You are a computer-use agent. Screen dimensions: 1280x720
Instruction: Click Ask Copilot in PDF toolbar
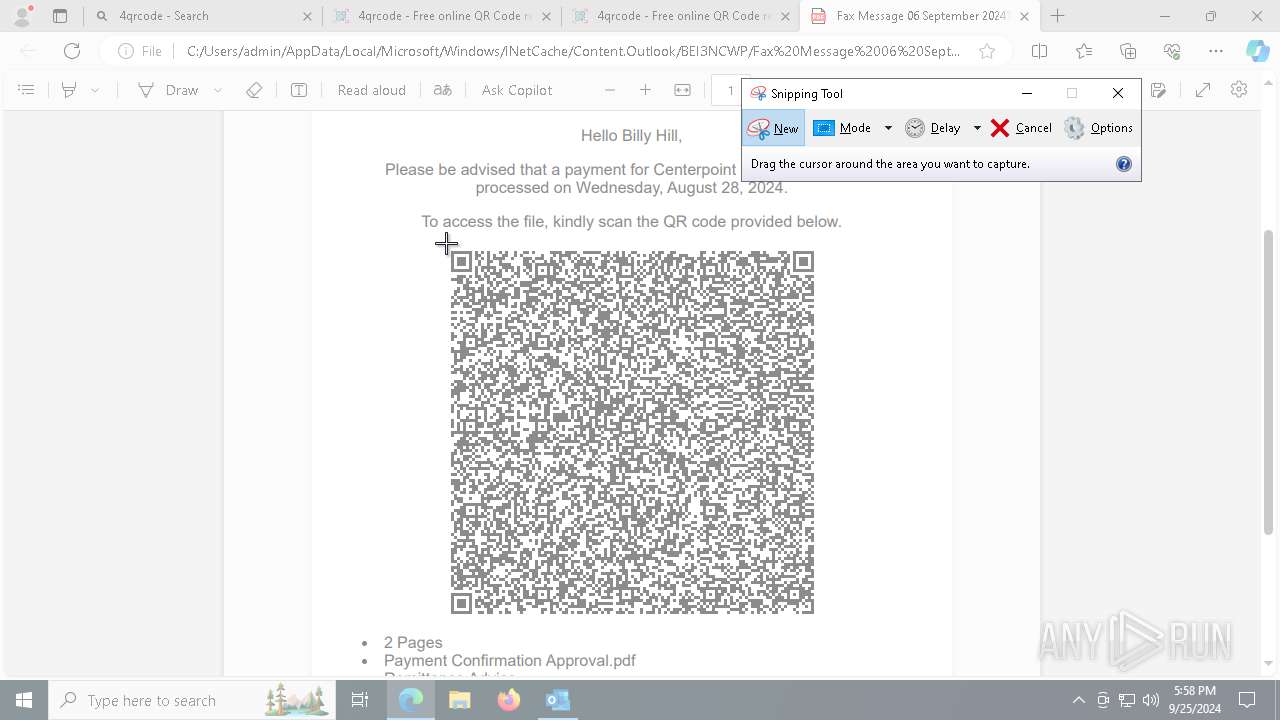(516, 90)
